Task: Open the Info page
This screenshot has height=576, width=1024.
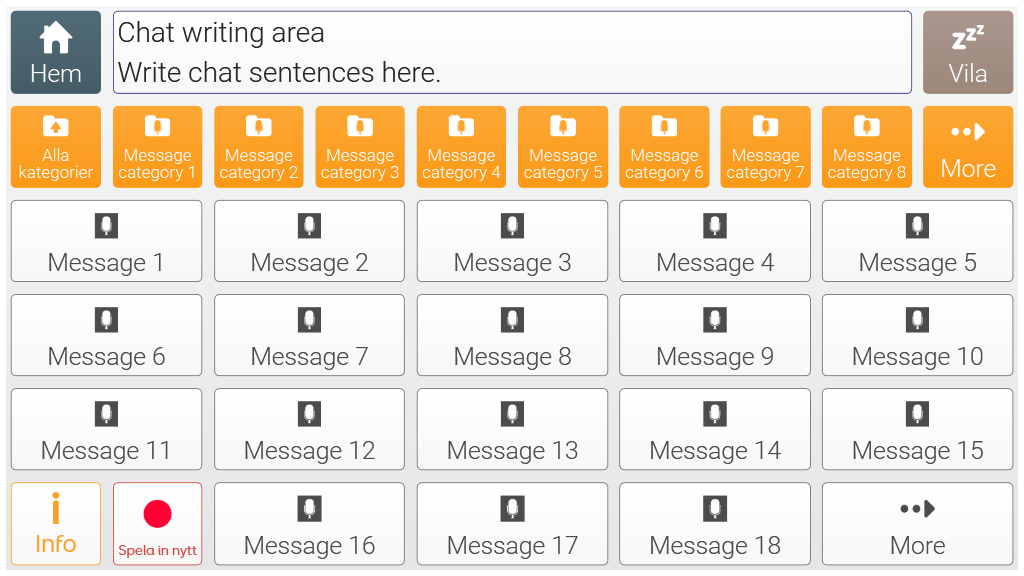Action: [56, 524]
